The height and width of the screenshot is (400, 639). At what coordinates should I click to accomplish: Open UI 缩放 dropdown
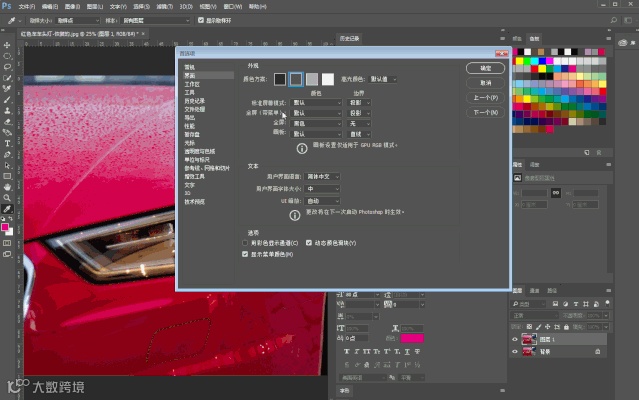point(322,201)
